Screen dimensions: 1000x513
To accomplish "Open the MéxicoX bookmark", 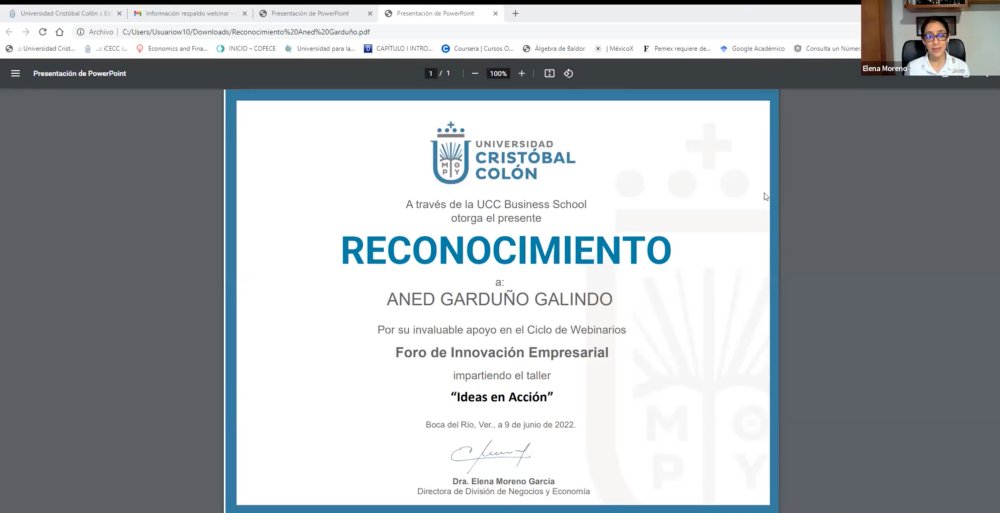I will [x=614, y=48].
